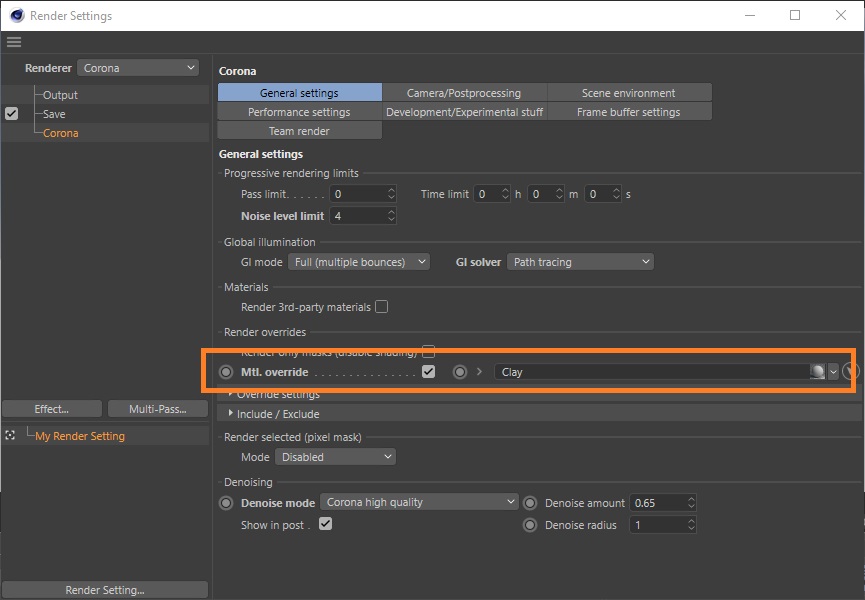Click the Effect... button

(52, 409)
